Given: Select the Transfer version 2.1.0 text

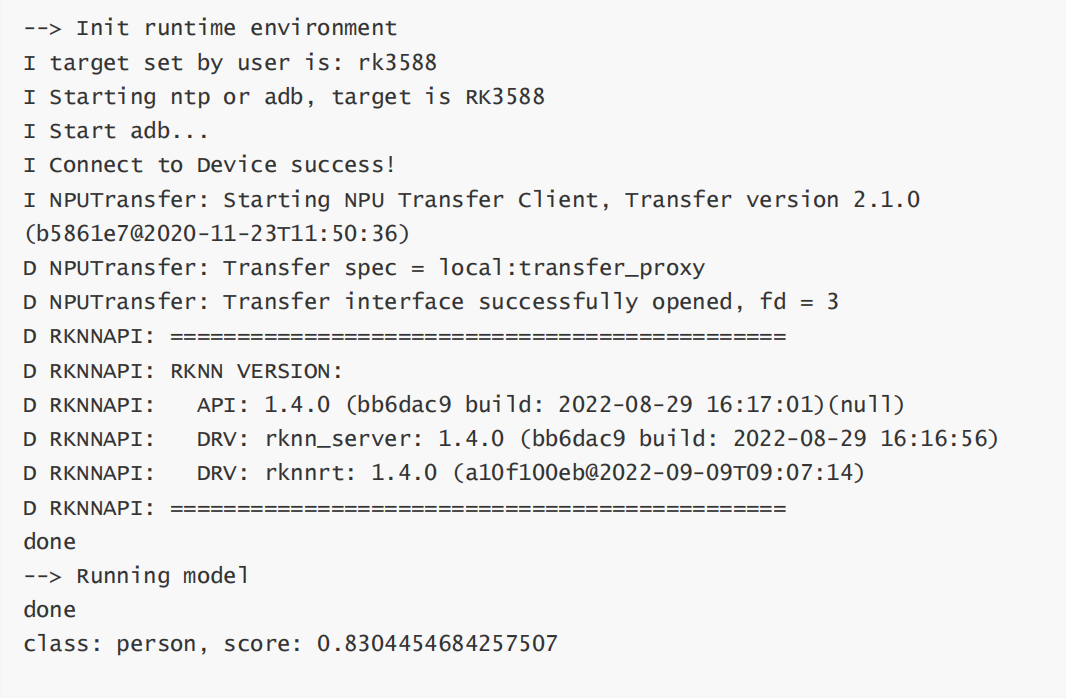Looking at the screenshot, I should pos(772,199).
